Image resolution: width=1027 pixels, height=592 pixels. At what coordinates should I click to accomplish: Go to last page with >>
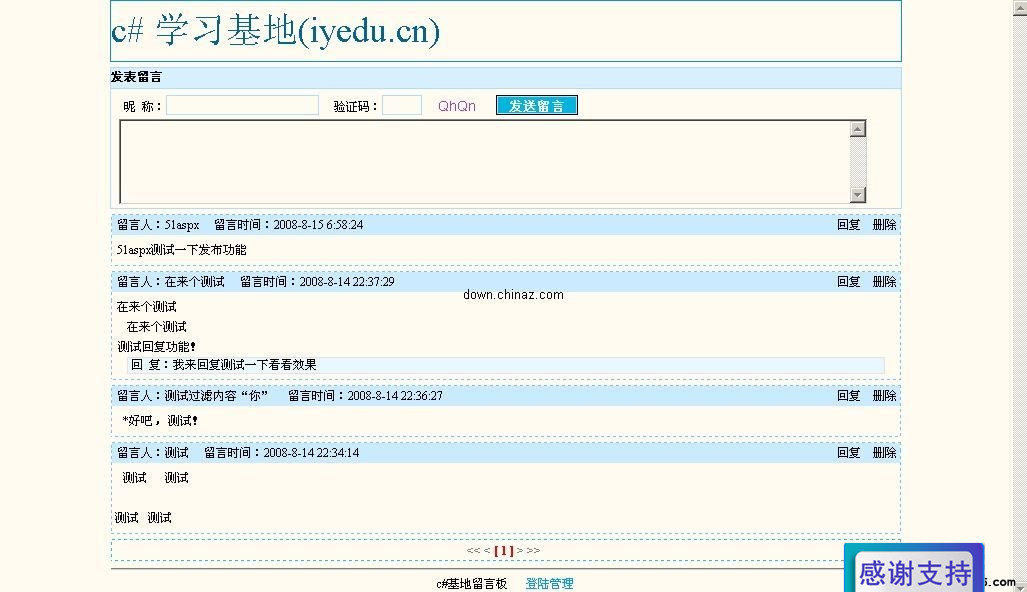533,551
